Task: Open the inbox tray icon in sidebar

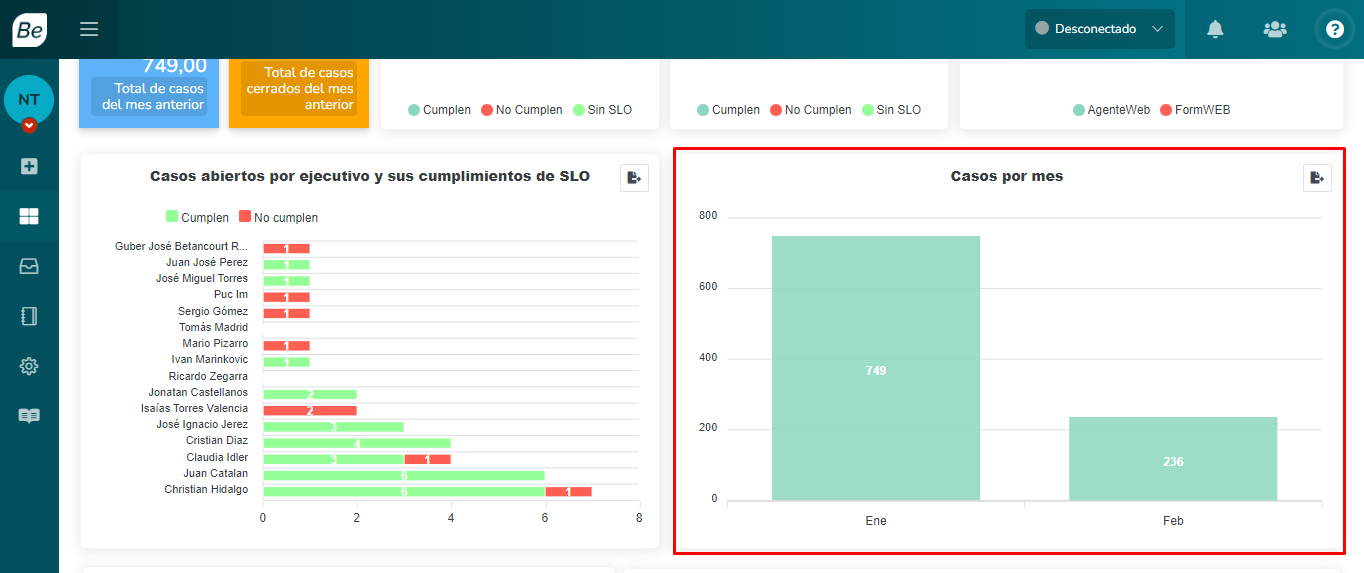Action: (29, 266)
